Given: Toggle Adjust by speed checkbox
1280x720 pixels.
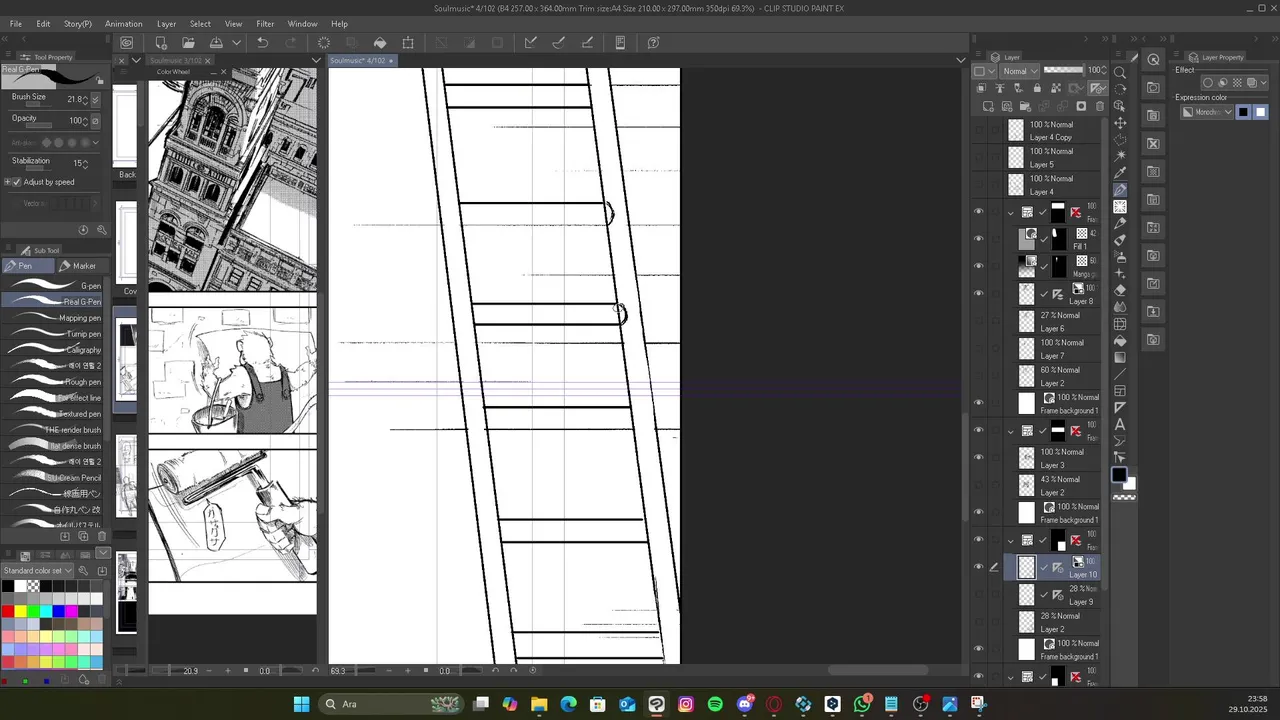Looking at the screenshot, I should click(x=16, y=182).
